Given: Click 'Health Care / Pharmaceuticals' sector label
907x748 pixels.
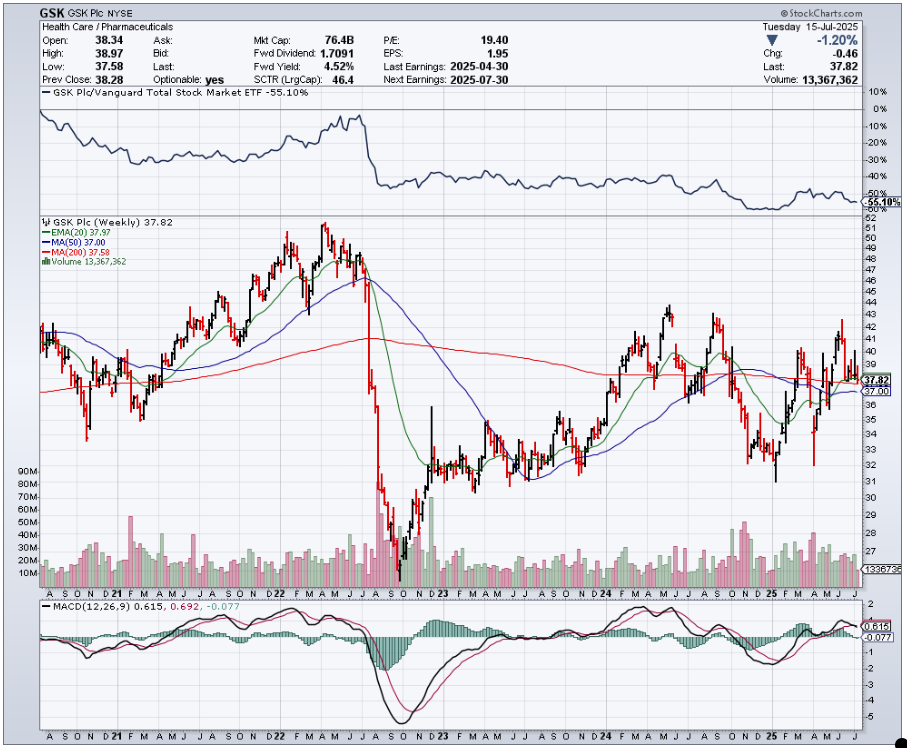Looking at the screenshot, I should coord(108,27).
